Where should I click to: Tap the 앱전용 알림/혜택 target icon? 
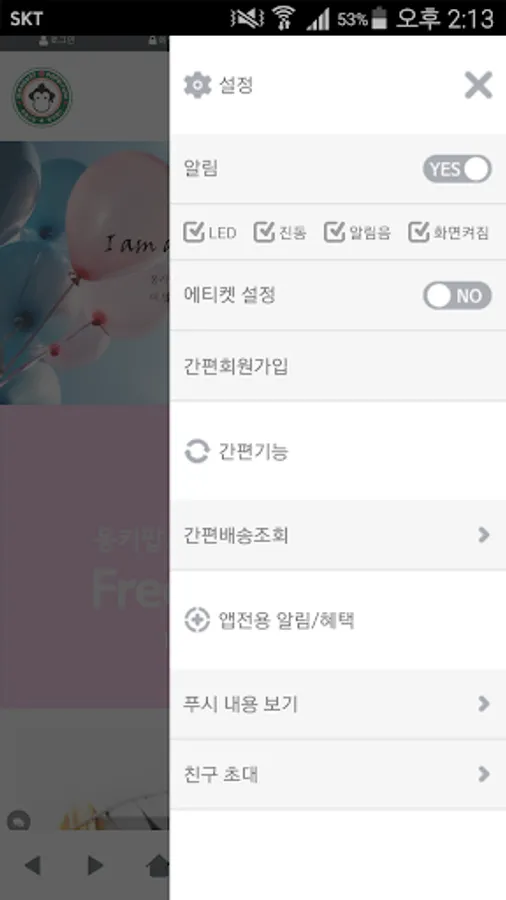(197, 620)
